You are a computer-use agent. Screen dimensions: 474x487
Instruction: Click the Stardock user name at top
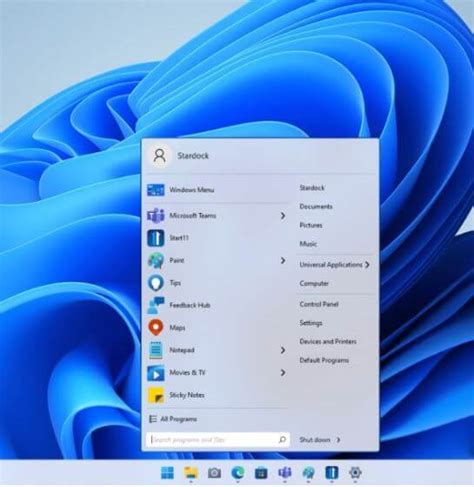[193, 156]
